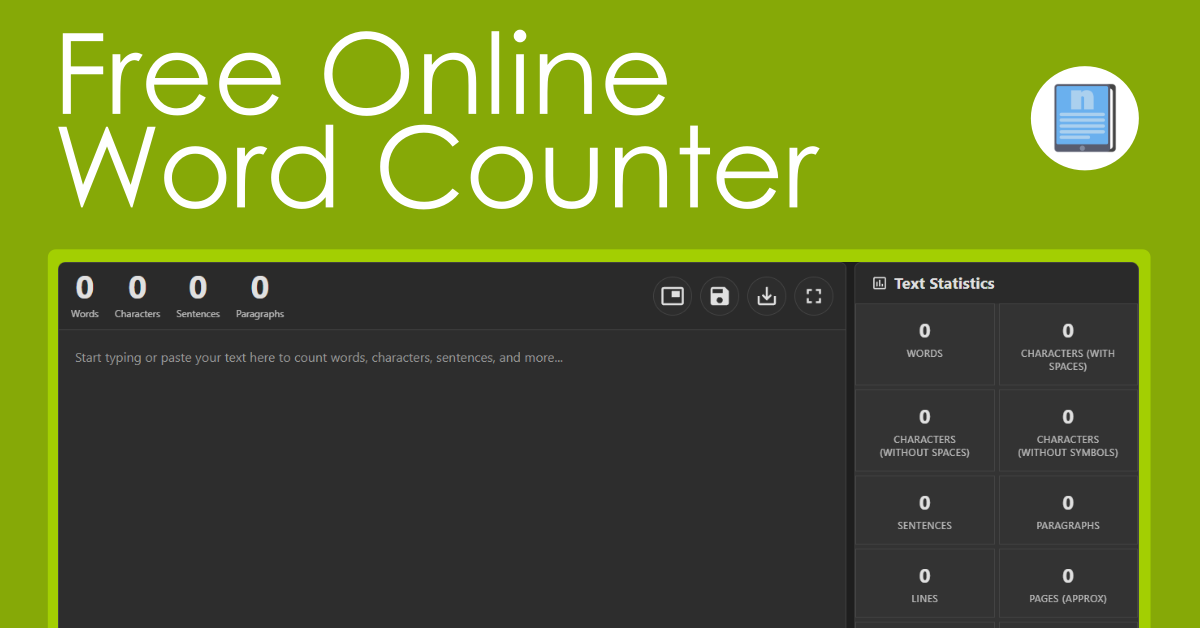
Task: Click the PARAGRAPHS statistics card
Action: click(x=1067, y=510)
